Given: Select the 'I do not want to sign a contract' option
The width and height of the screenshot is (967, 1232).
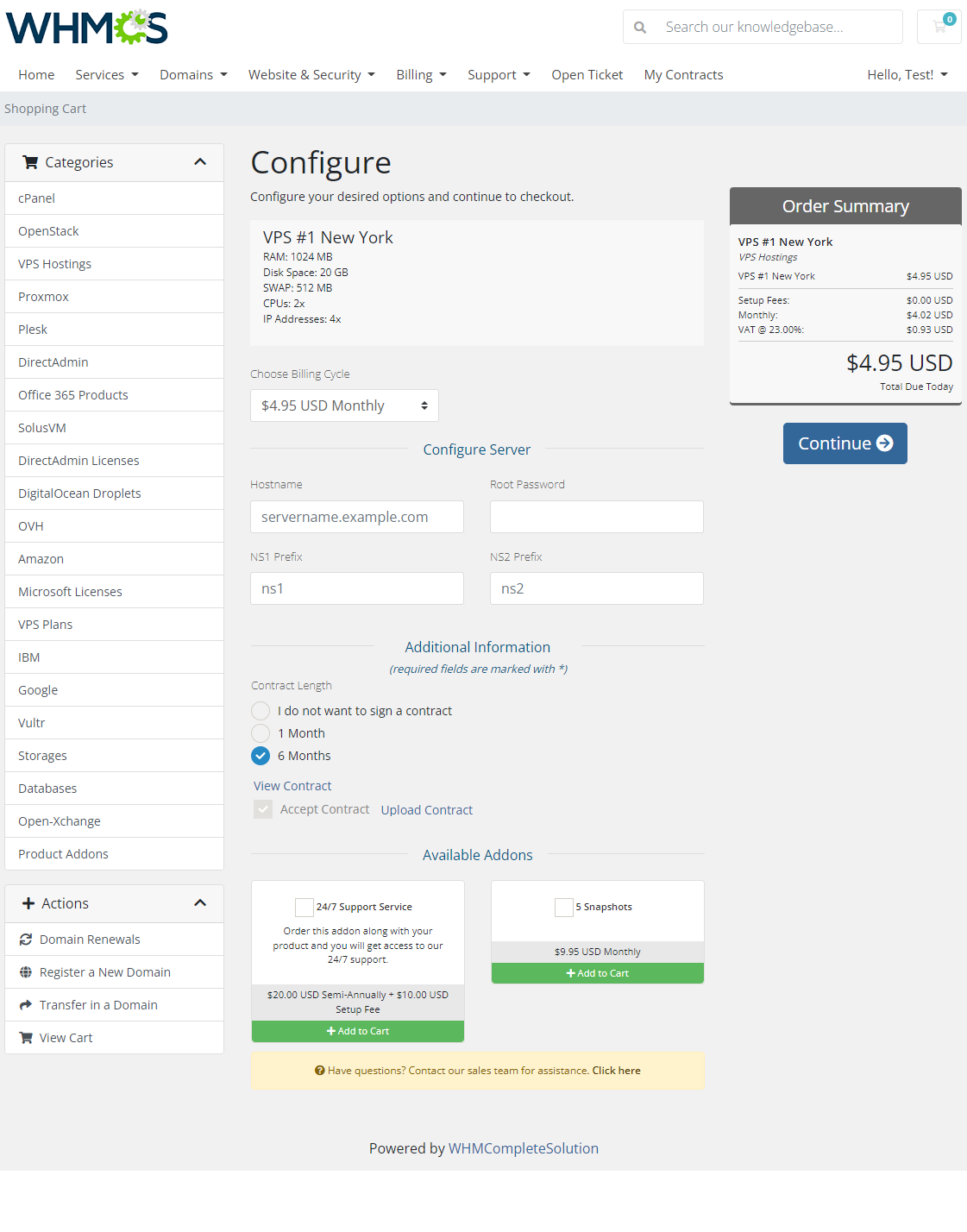Looking at the screenshot, I should [x=261, y=711].
